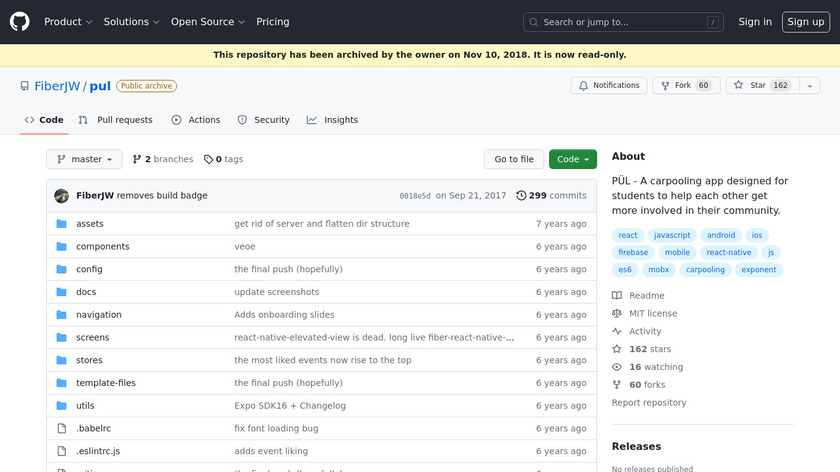Open the assets folder

click(x=90, y=224)
